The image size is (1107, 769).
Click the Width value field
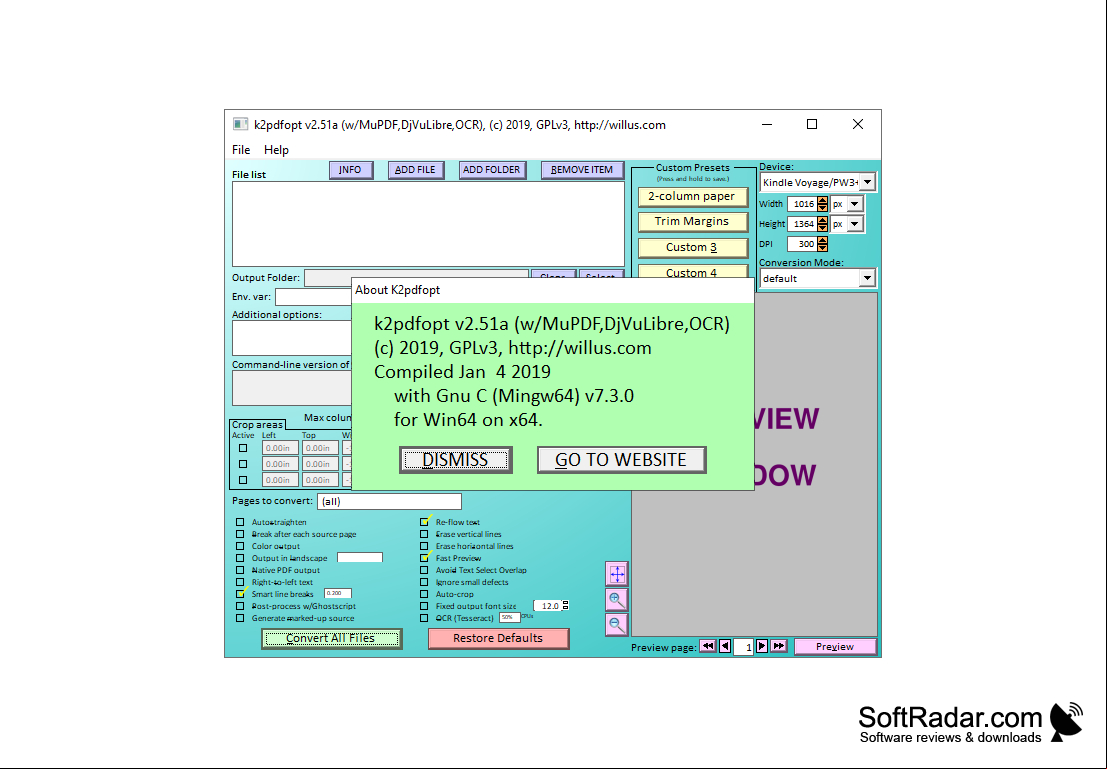(x=803, y=204)
